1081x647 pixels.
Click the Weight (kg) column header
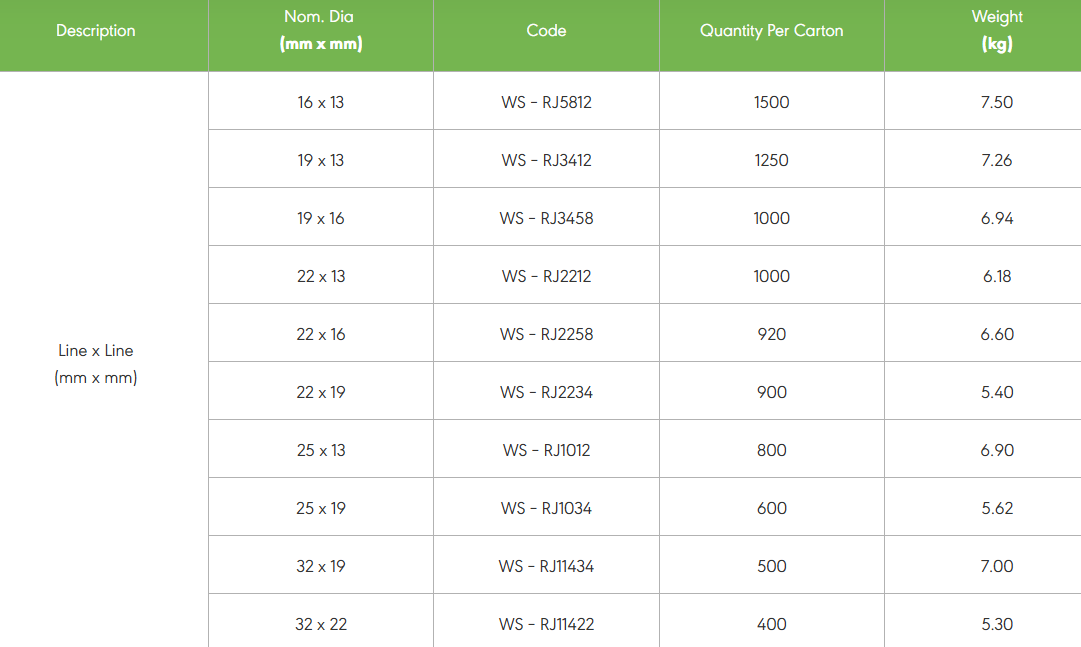coord(997,31)
